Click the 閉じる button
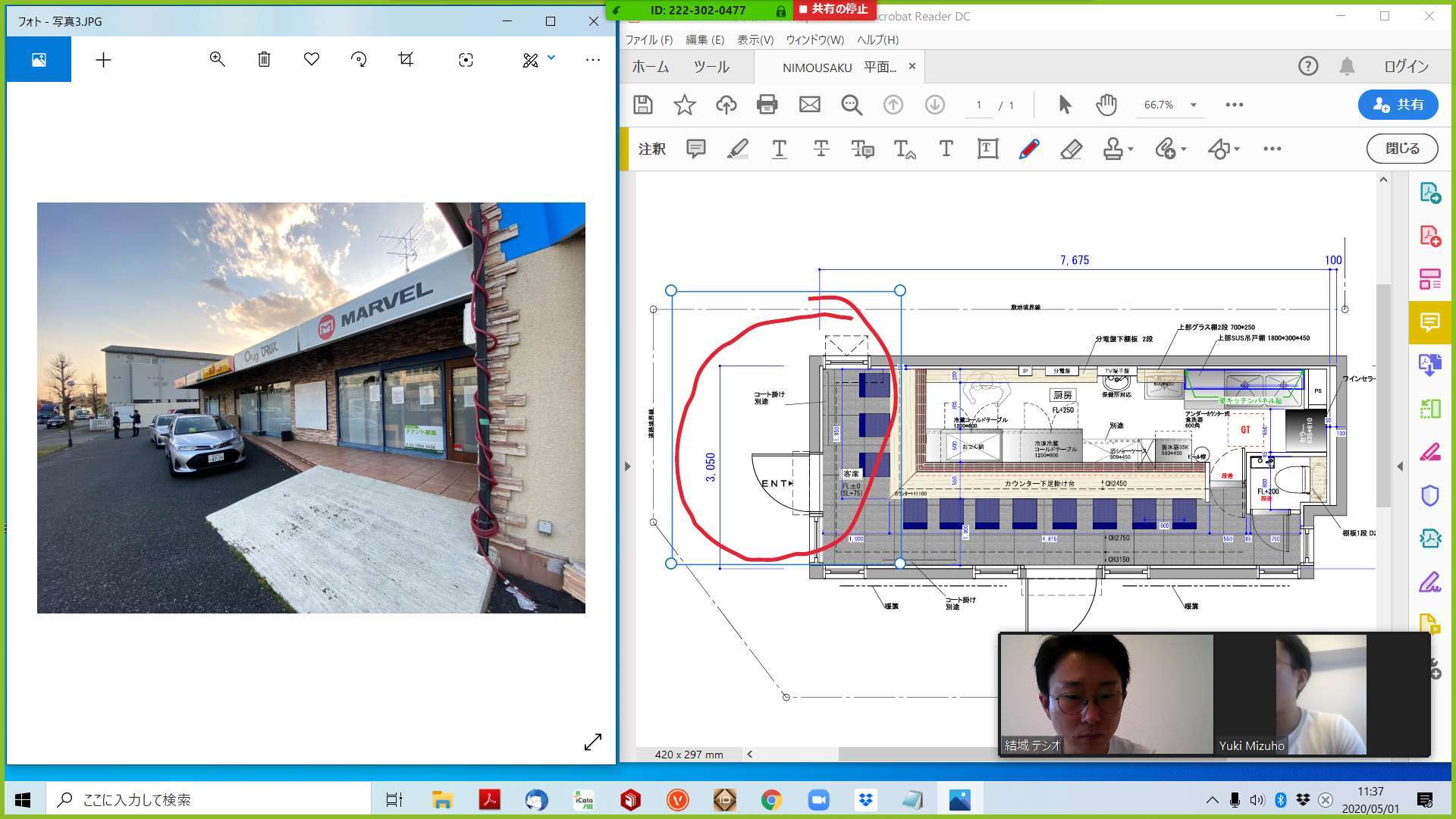The width and height of the screenshot is (1456, 819). (x=1401, y=149)
